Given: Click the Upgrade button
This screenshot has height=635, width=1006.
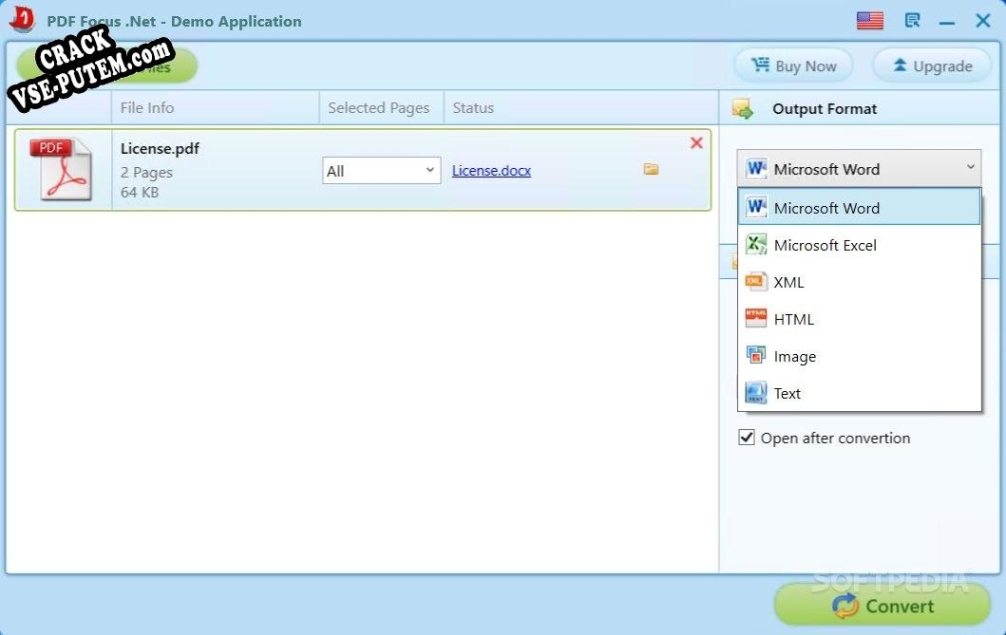Looking at the screenshot, I should [932, 65].
